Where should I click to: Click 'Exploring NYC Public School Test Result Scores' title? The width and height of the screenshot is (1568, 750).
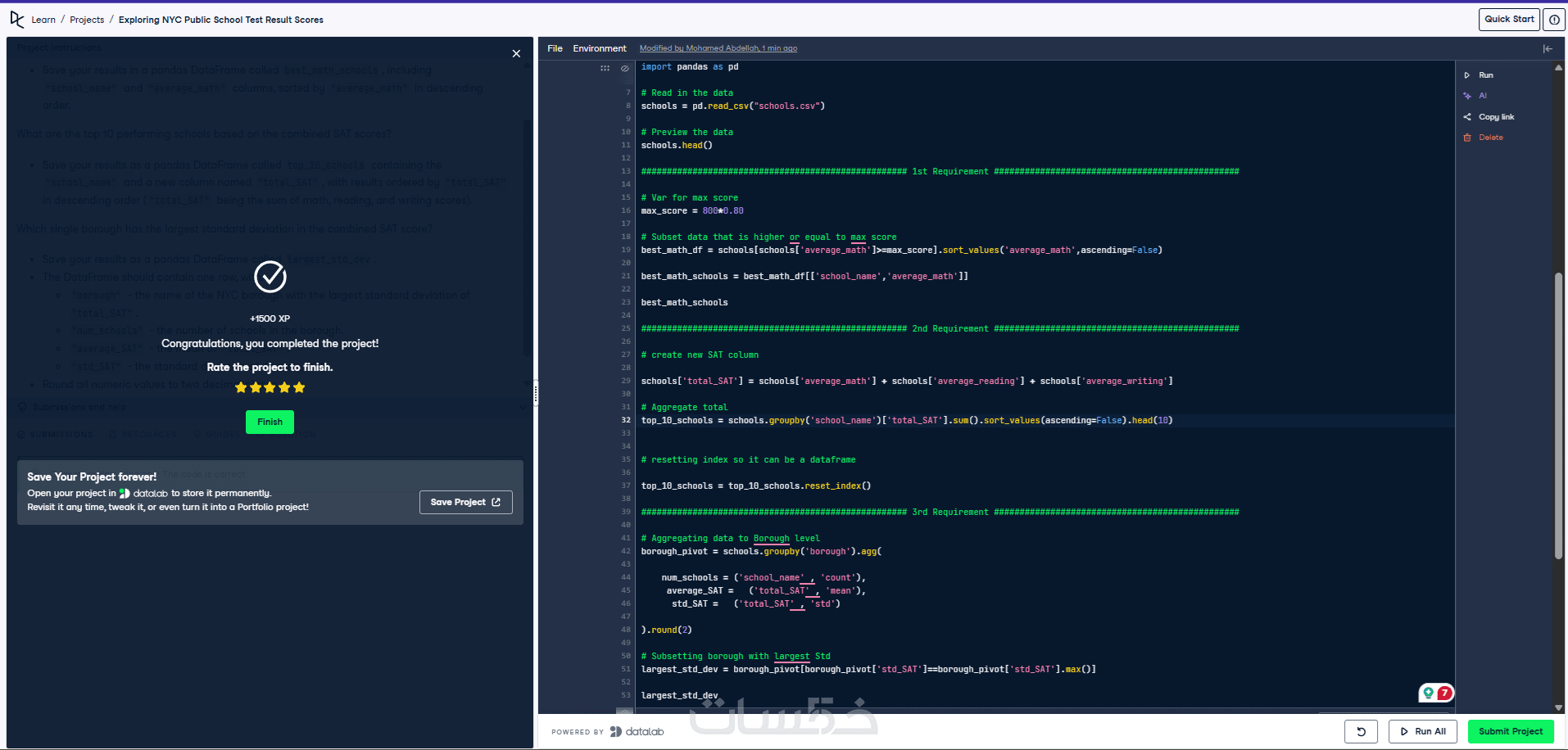[x=221, y=20]
